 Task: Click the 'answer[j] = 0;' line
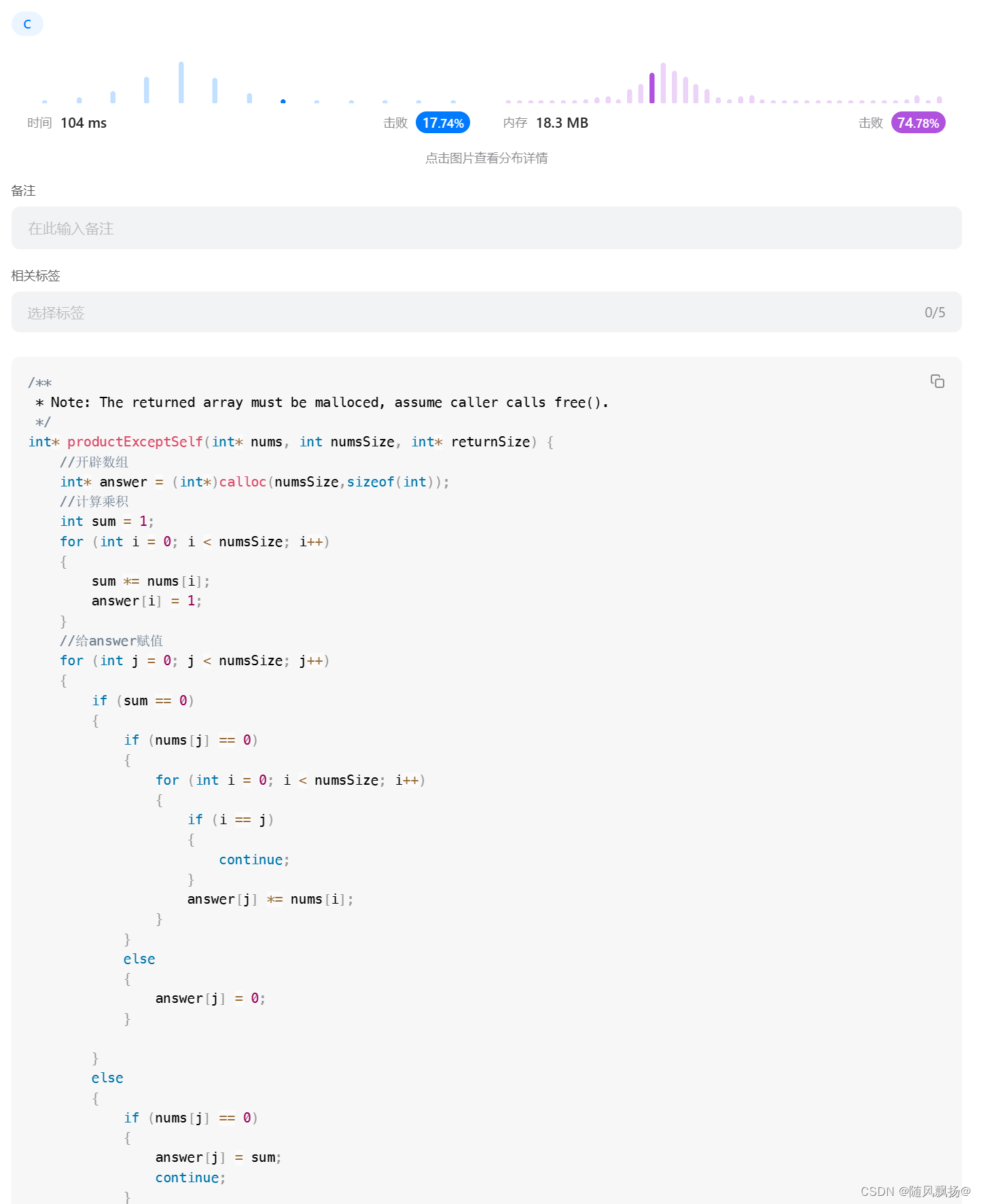211,998
